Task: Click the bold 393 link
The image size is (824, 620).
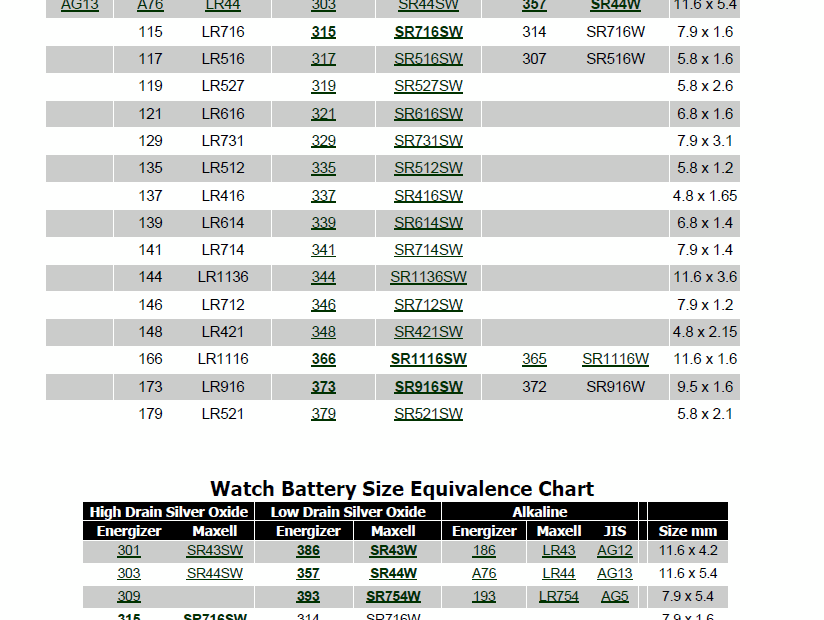Action: pyautogui.click(x=308, y=596)
